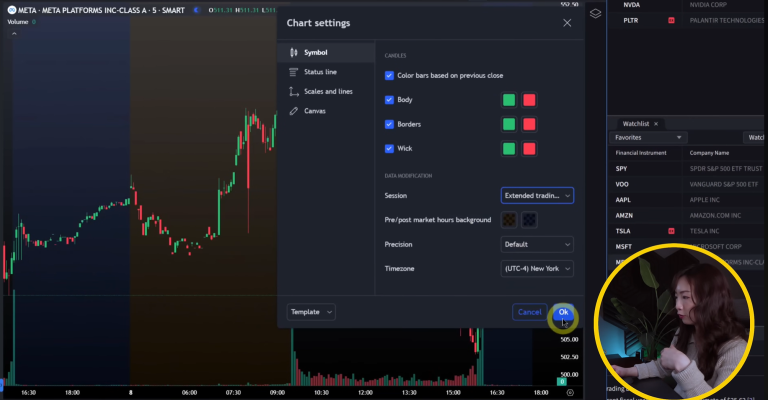Toggle Color bars based on previous close
The image size is (768, 400).
(389, 75)
